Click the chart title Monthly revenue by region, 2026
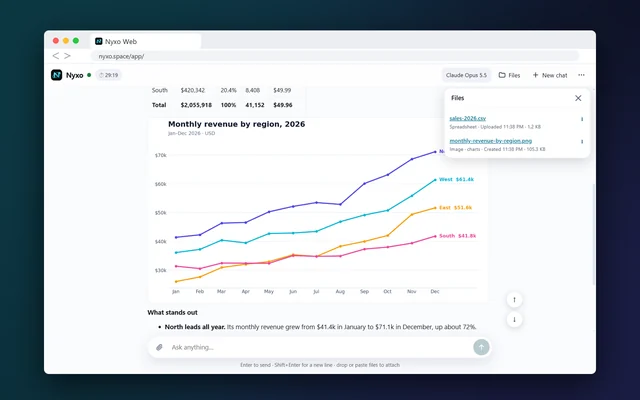640x400 pixels. click(236, 124)
